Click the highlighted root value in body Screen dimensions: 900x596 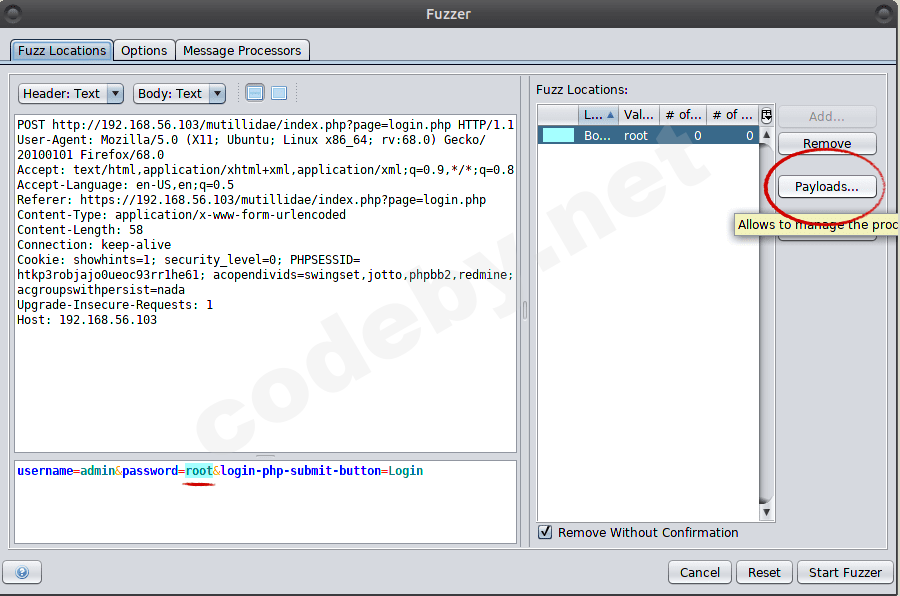[x=199, y=471]
